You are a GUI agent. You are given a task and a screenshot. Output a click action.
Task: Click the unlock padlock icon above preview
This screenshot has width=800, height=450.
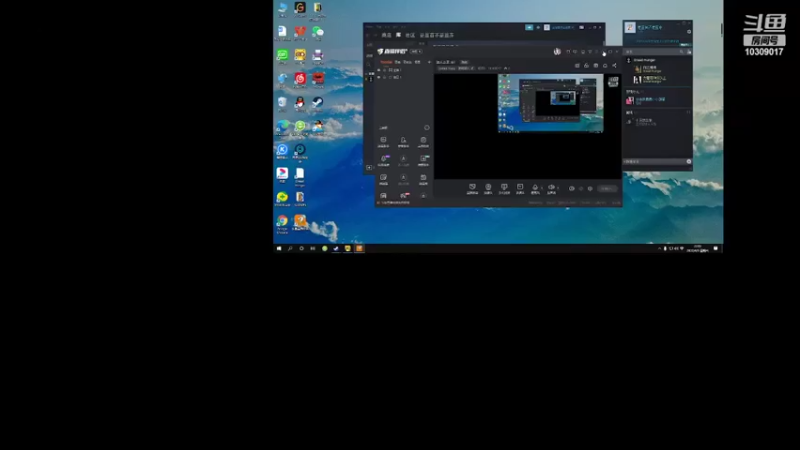tap(586, 65)
